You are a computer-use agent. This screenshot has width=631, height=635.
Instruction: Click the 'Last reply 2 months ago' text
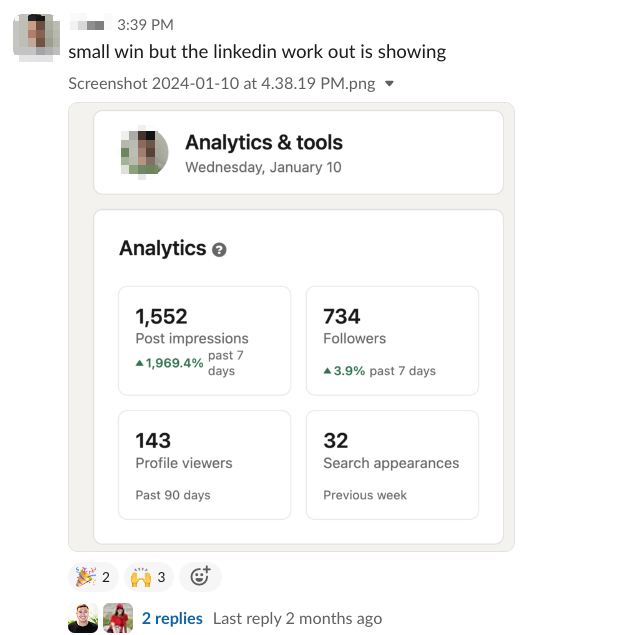(x=297, y=619)
